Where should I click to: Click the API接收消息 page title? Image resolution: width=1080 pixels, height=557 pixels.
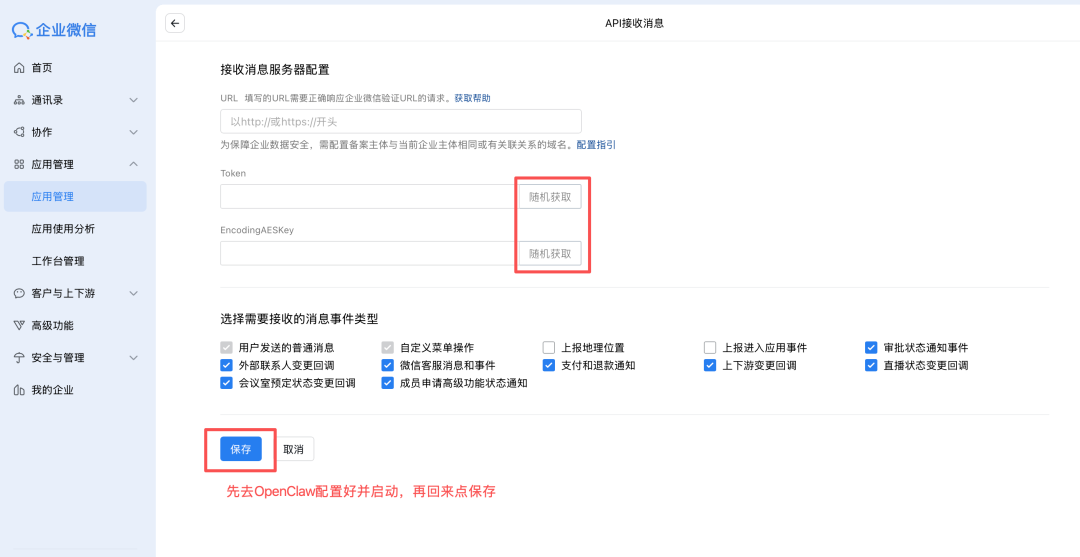(634, 23)
